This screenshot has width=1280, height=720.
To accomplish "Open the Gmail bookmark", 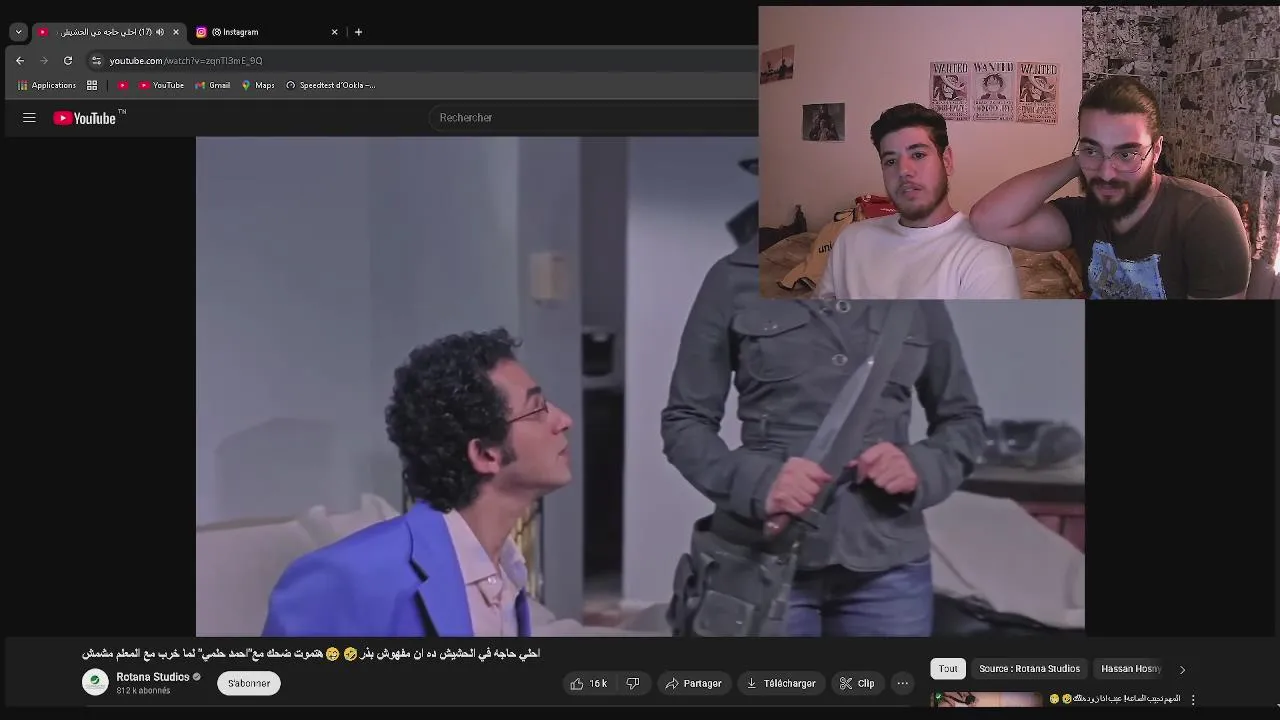I will 213,86.
